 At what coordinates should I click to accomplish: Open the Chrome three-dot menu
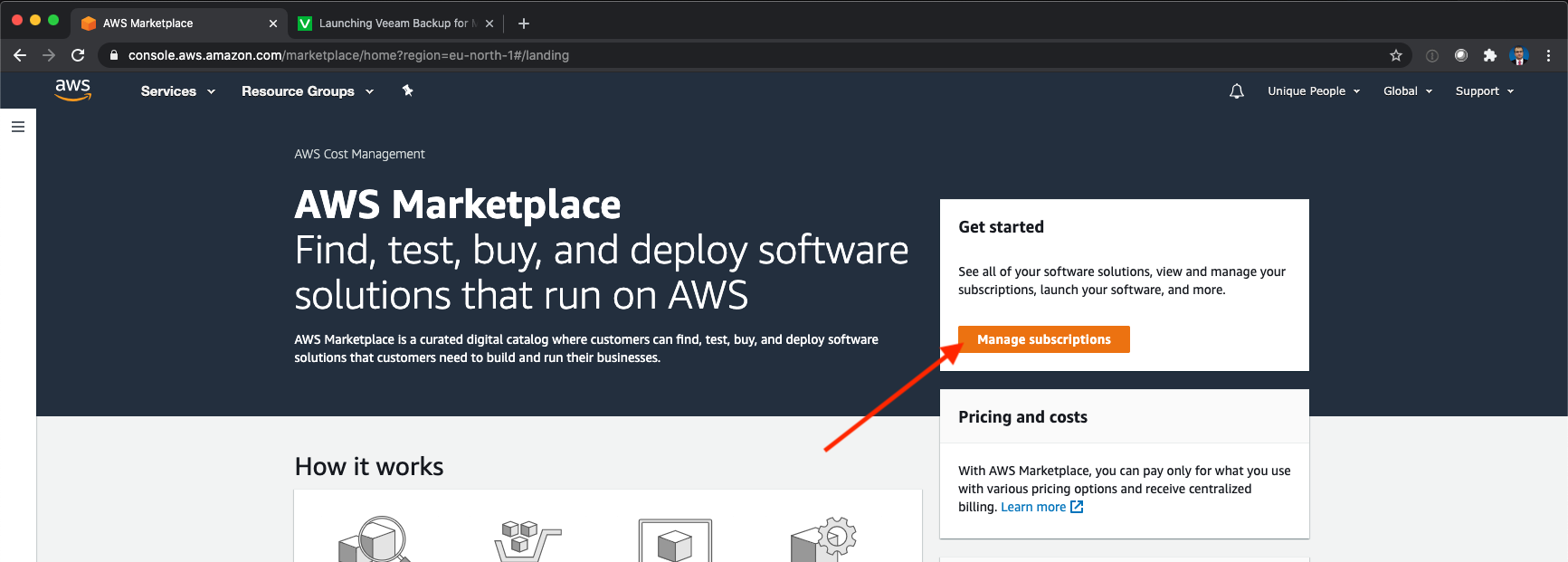click(1548, 55)
